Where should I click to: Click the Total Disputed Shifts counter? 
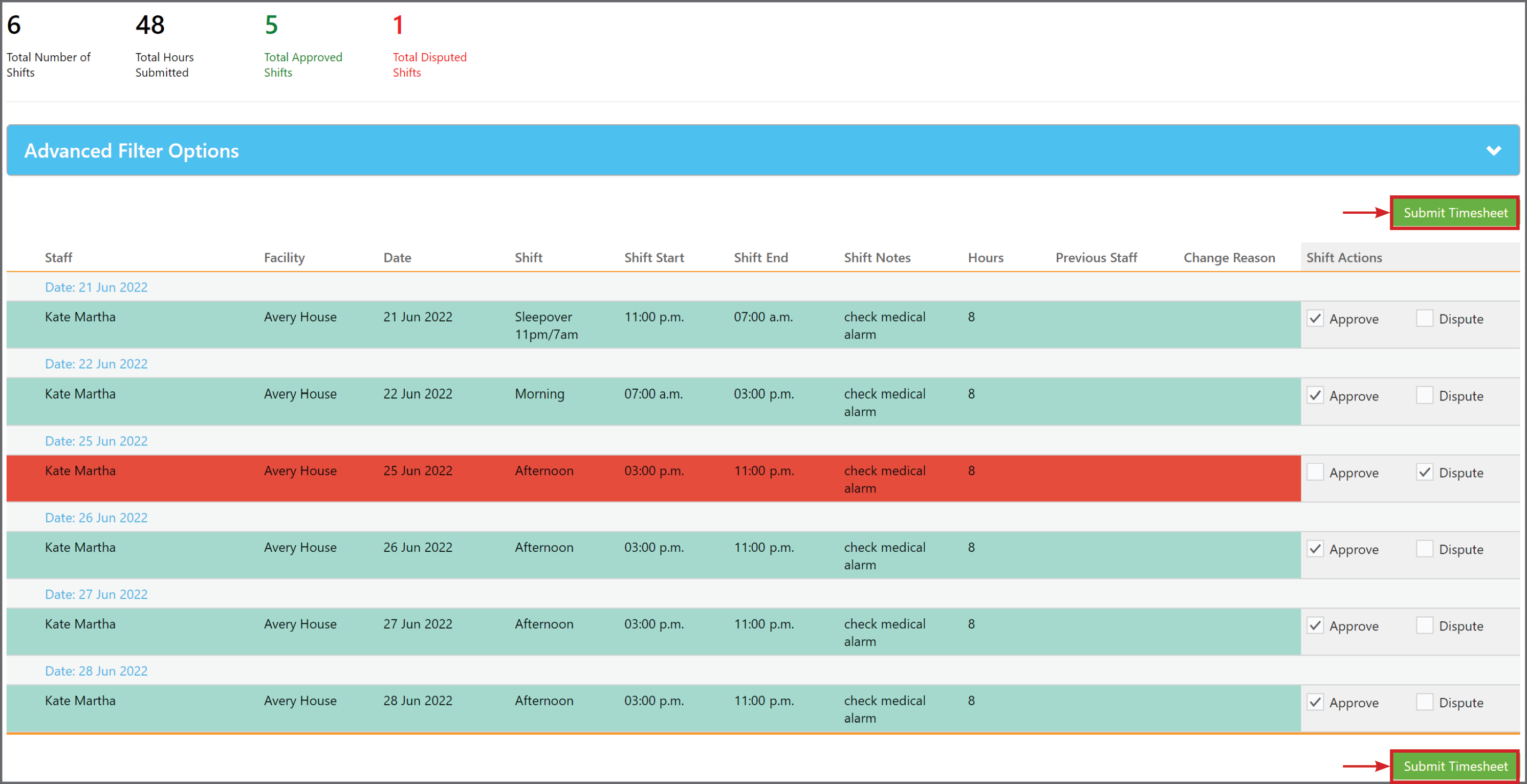[x=430, y=48]
